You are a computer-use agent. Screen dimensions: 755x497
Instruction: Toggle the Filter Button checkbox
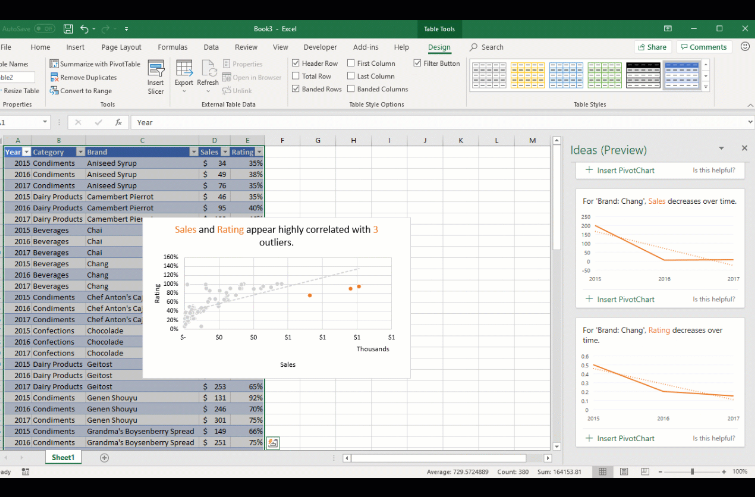(417, 63)
